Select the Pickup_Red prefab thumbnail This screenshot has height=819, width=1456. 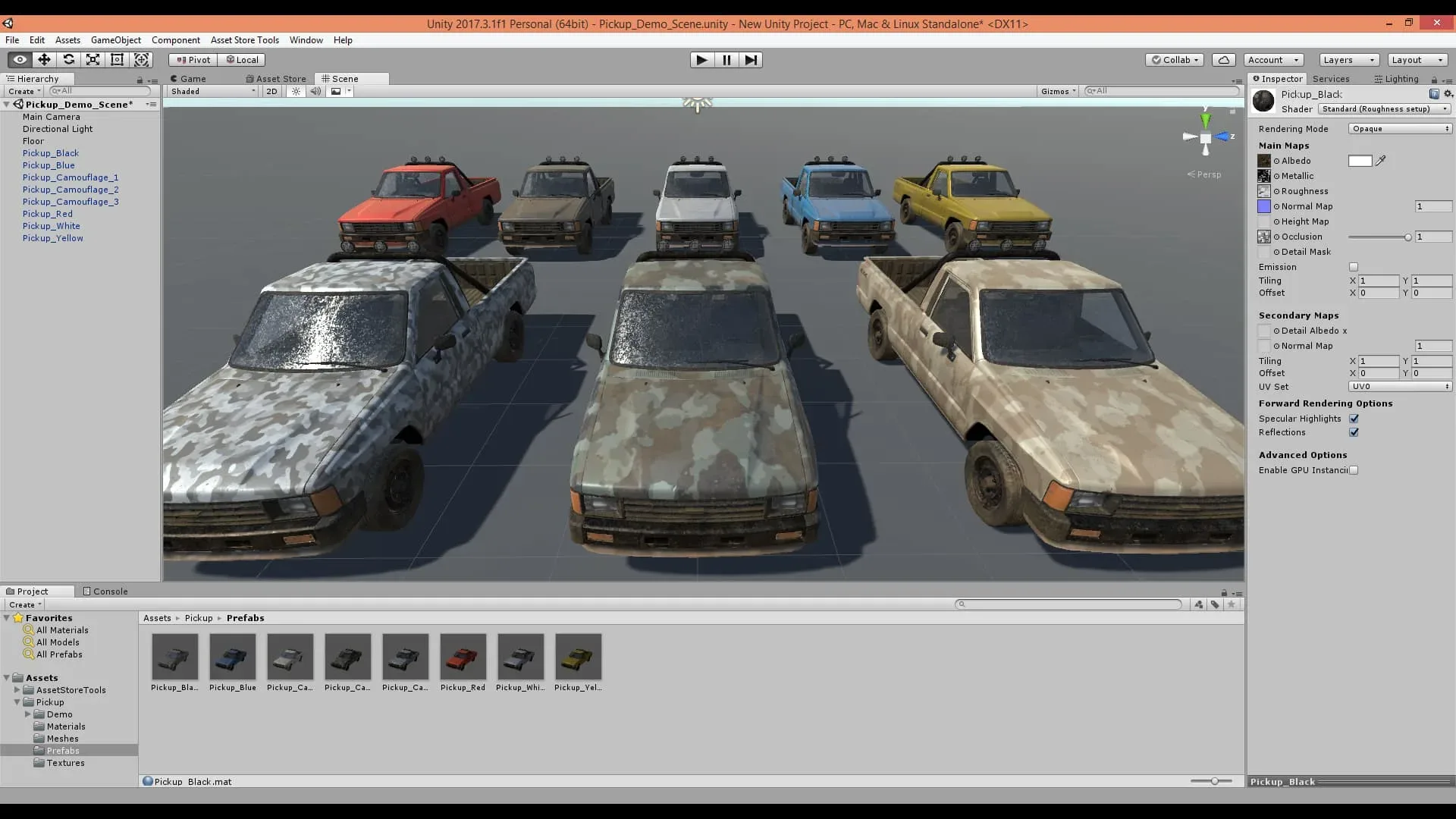[463, 657]
